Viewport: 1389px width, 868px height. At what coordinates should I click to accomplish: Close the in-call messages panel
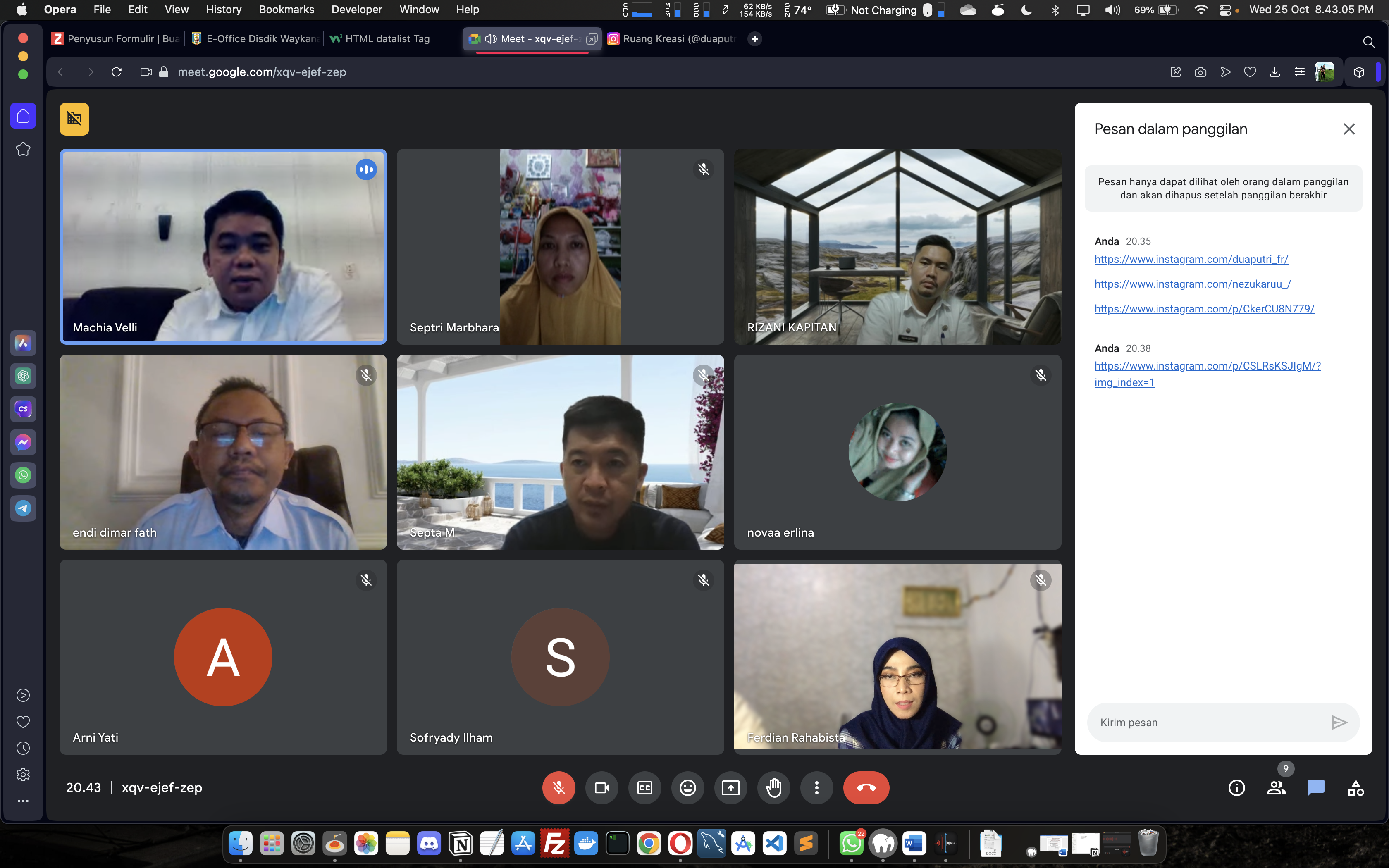pos(1349,129)
